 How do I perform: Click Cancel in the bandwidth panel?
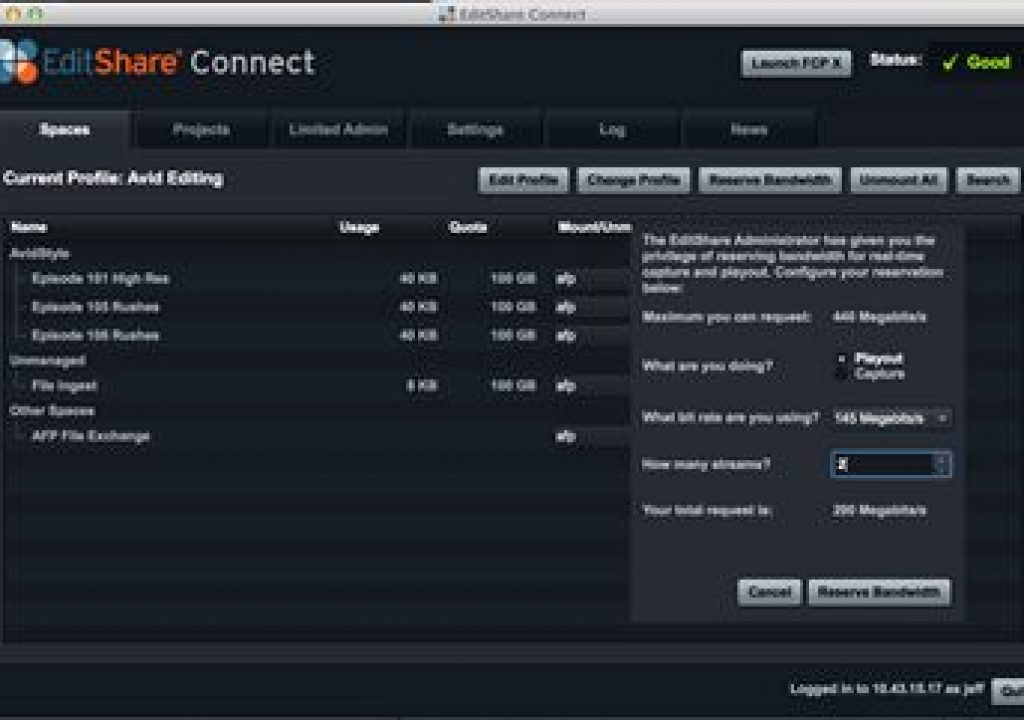pos(769,592)
